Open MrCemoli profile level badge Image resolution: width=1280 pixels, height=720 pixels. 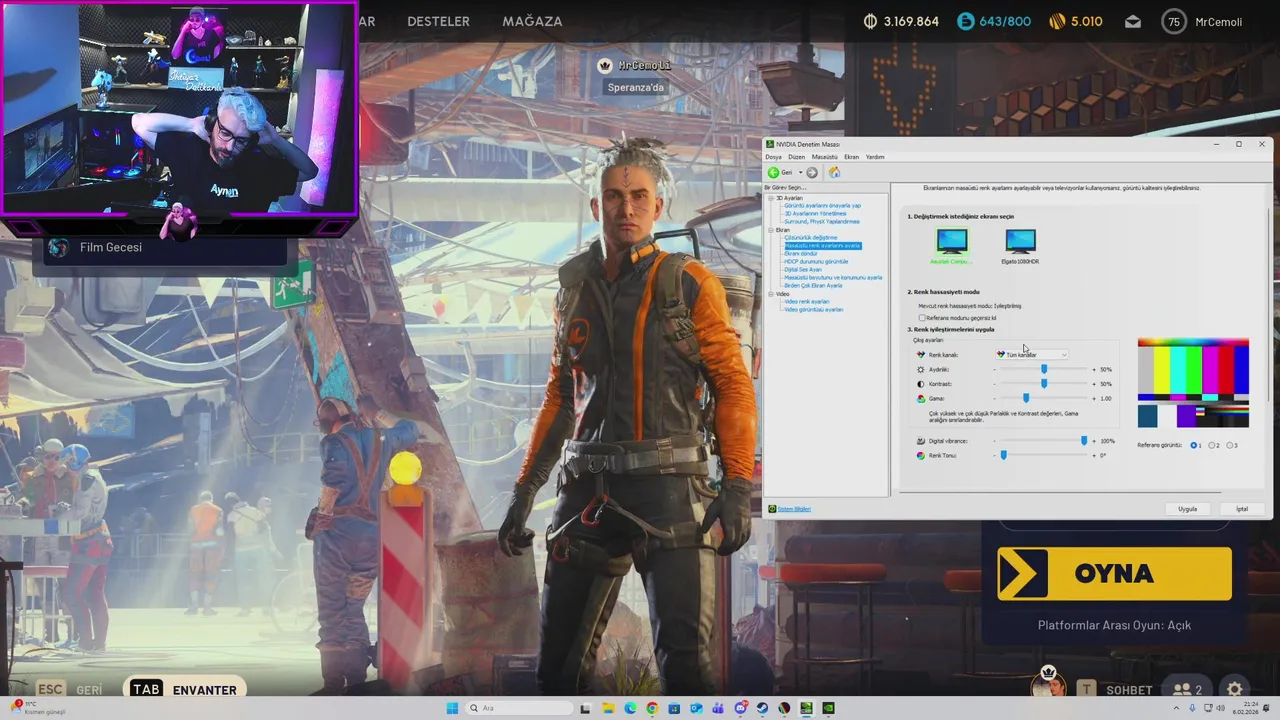(x=1174, y=21)
